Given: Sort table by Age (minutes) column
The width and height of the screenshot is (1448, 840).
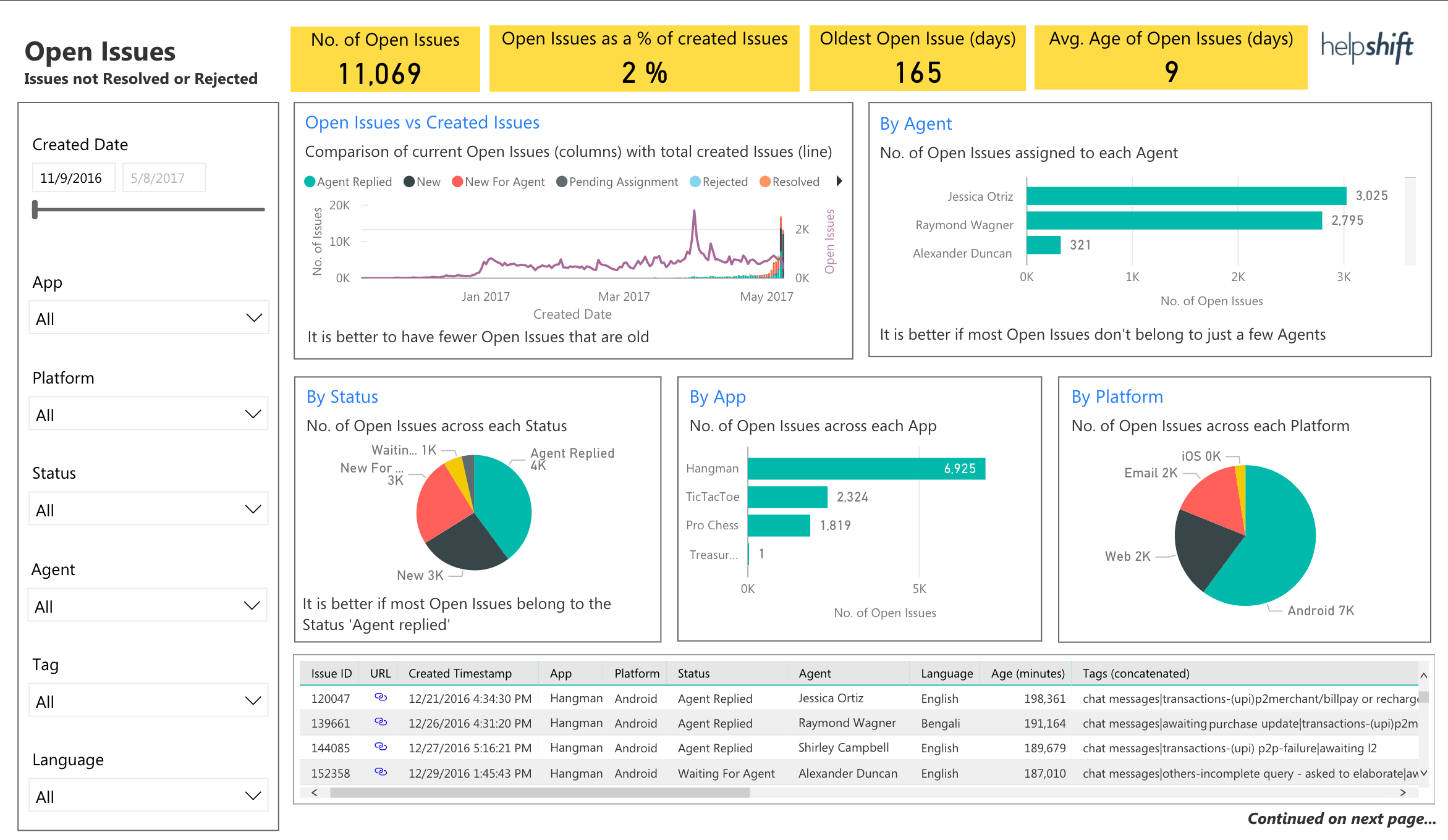Looking at the screenshot, I should tap(1027, 673).
